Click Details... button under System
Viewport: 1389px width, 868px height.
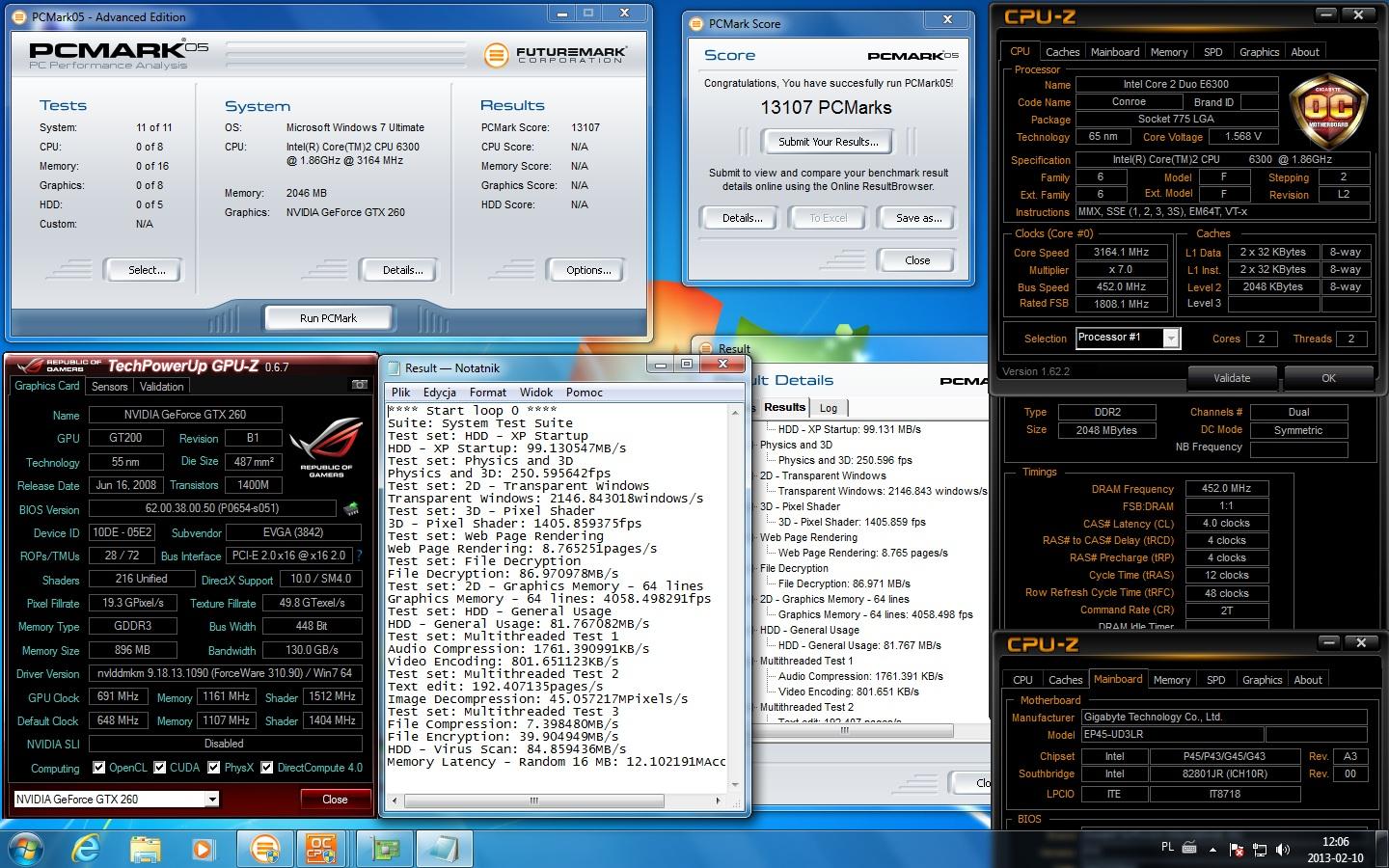point(402,270)
